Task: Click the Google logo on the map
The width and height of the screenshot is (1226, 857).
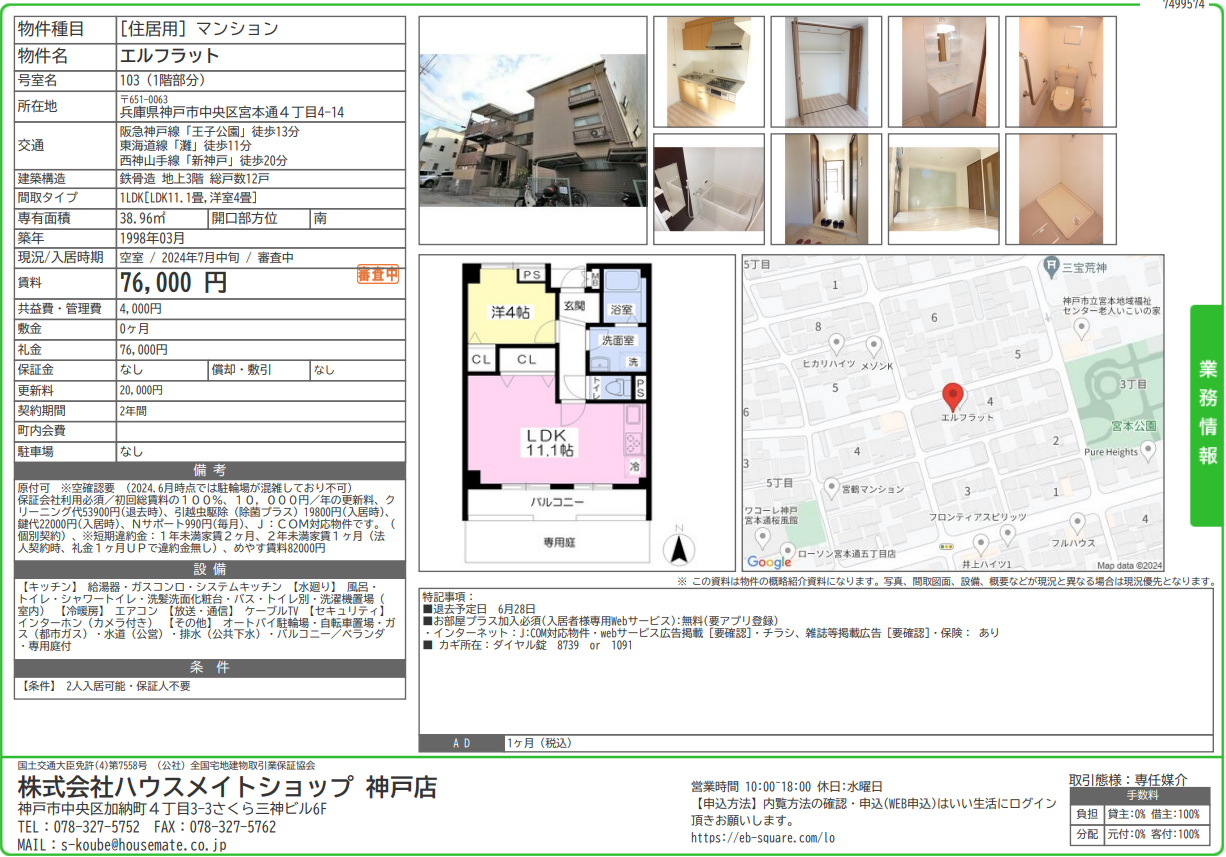Action: (x=770, y=563)
